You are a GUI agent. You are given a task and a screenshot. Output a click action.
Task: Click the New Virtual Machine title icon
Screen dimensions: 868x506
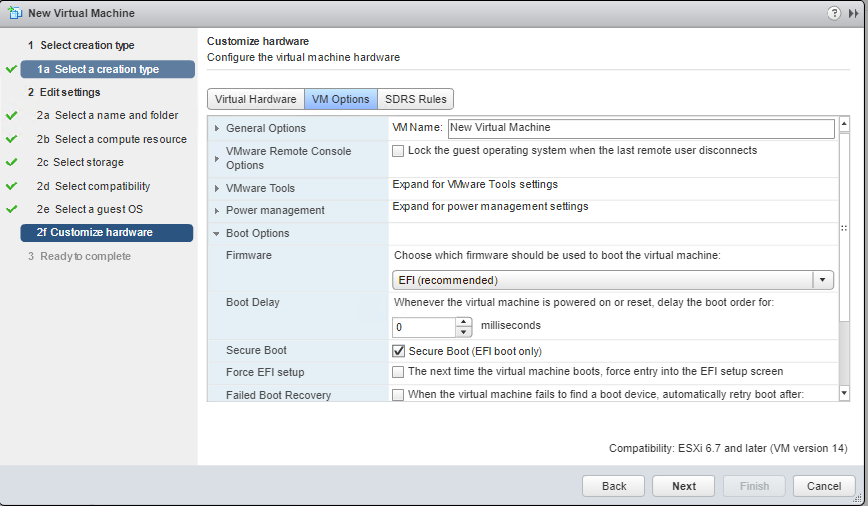(x=14, y=13)
